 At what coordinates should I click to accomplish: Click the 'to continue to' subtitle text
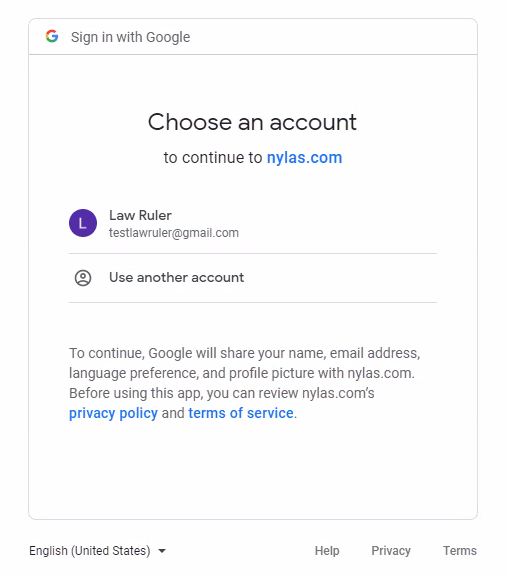(213, 157)
